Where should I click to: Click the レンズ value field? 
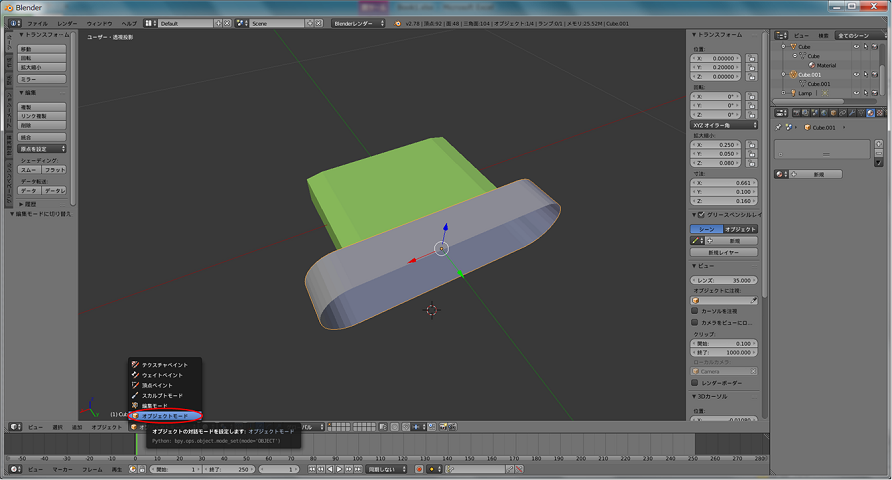[723, 280]
